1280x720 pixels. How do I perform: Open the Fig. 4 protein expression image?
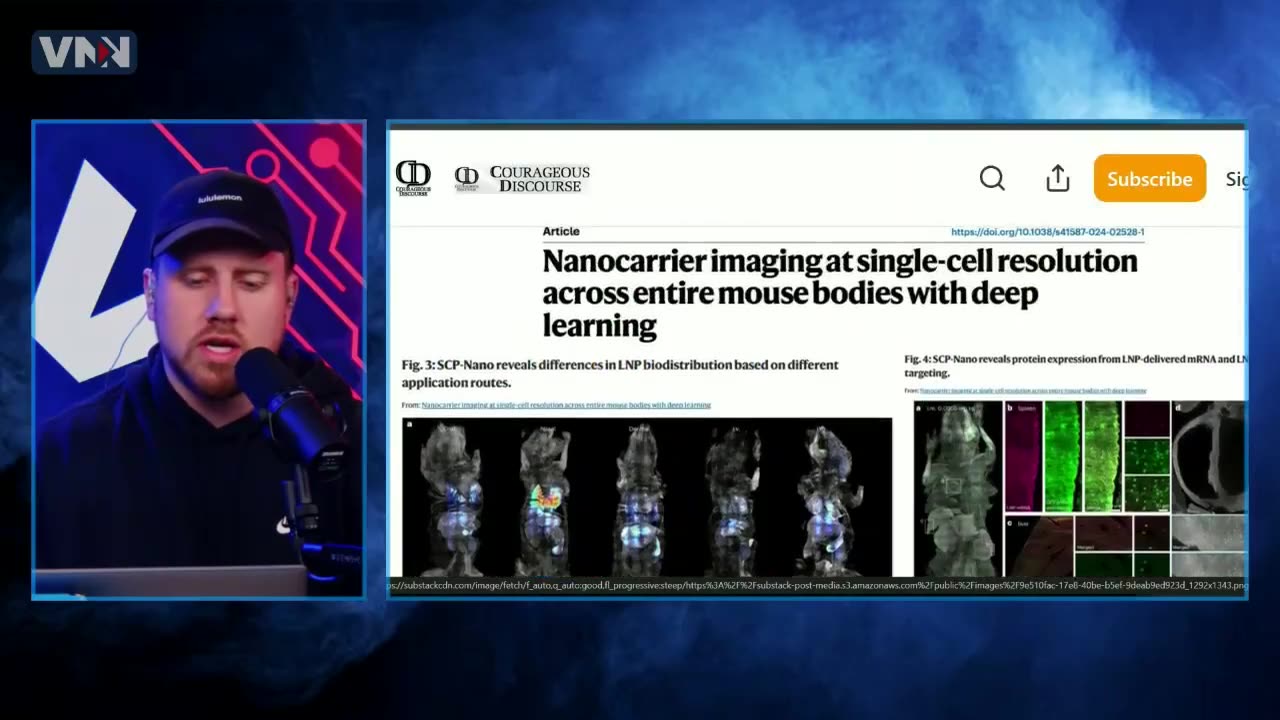[x=1080, y=489]
